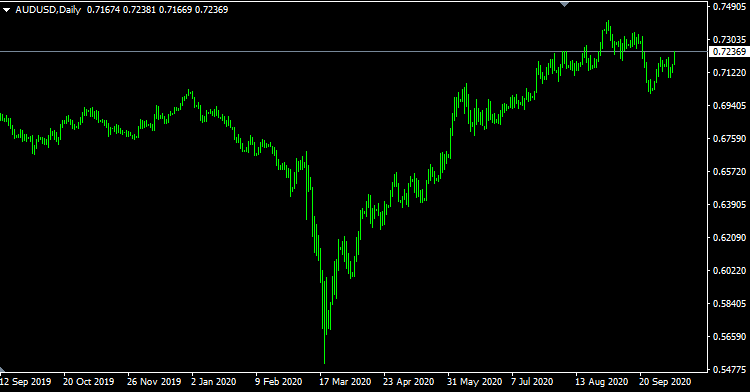Click the 0.62090 price scale label
750x392 pixels.
(729, 238)
